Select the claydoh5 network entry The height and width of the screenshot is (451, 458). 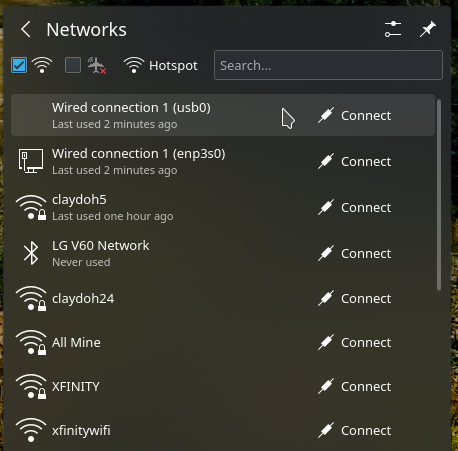pyautogui.click(x=223, y=207)
